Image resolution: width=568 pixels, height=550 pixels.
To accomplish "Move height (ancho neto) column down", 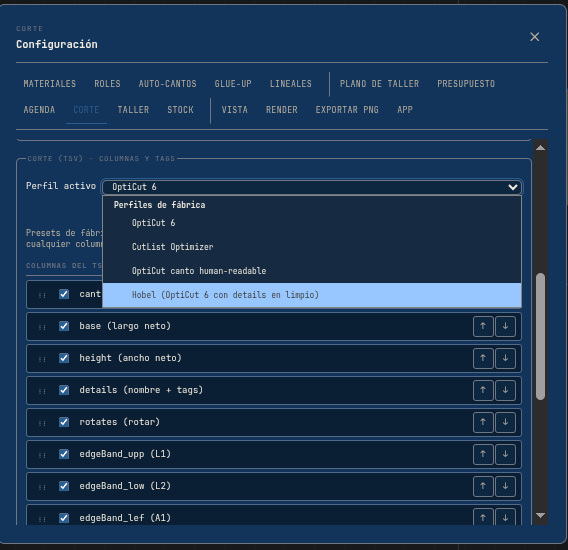I will tap(505, 358).
